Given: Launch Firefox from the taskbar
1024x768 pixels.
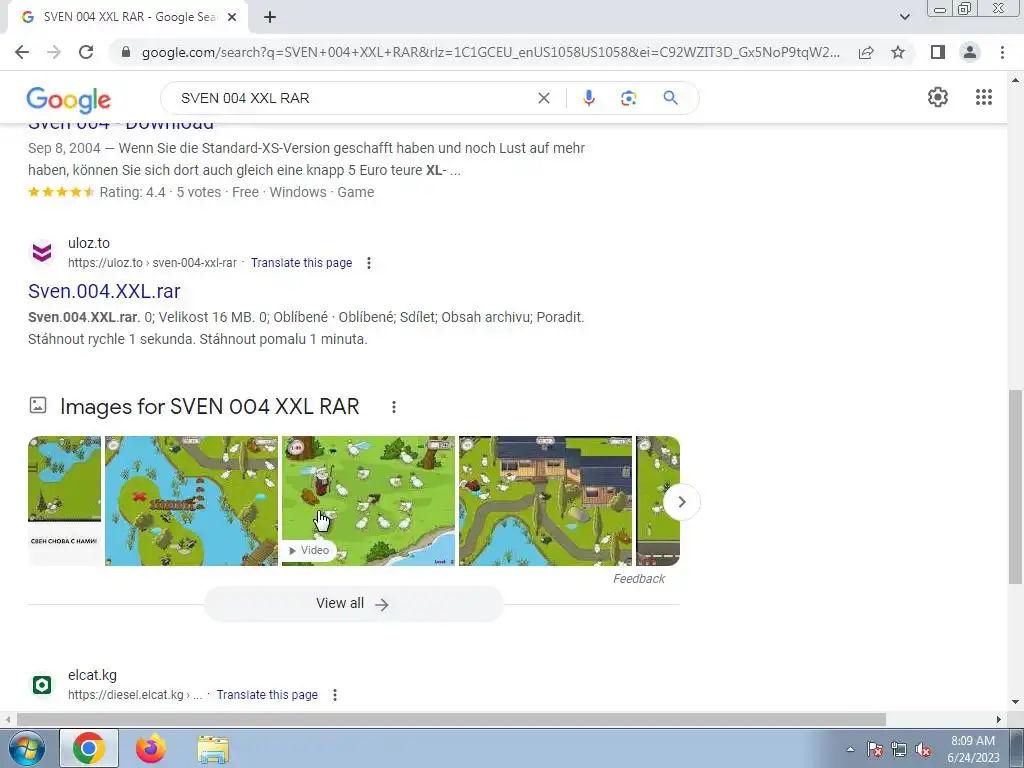Looking at the screenshot, I should (151, 748).
